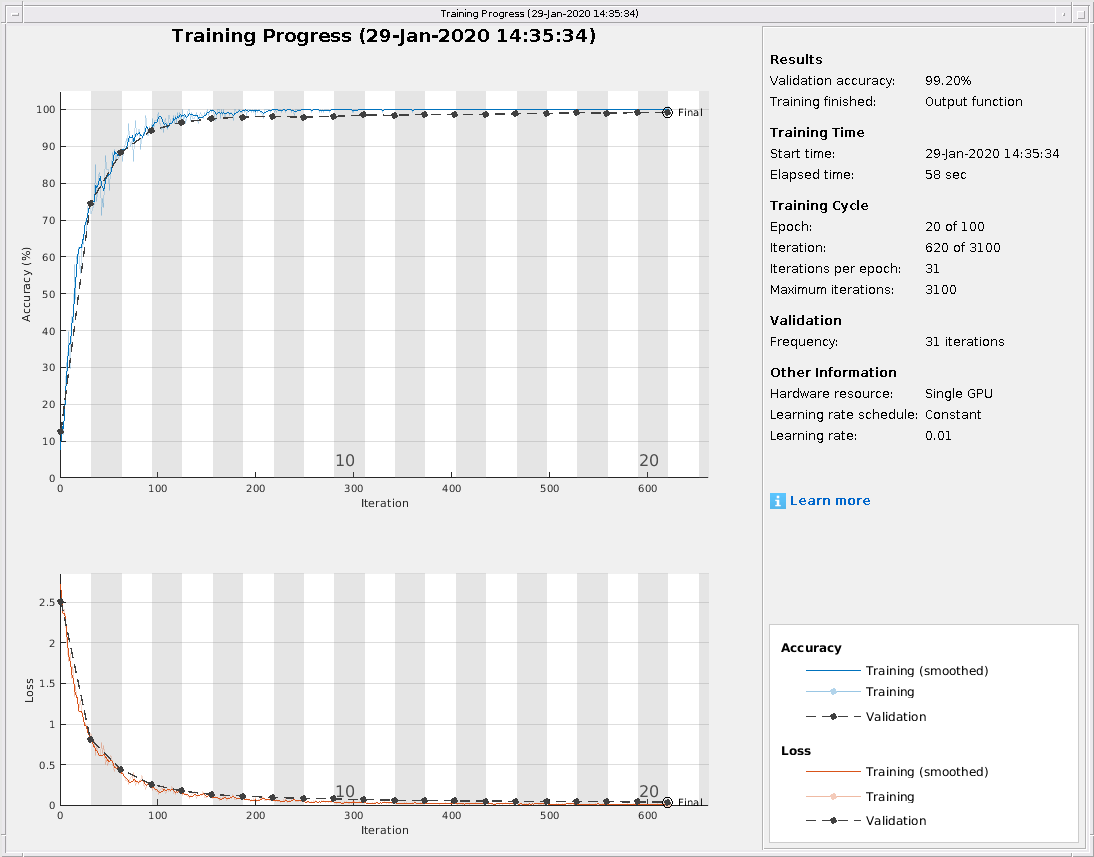Screen dimensions: 1094x857
Task: Click the Start time value in Training Time
Action: point(992,154)
